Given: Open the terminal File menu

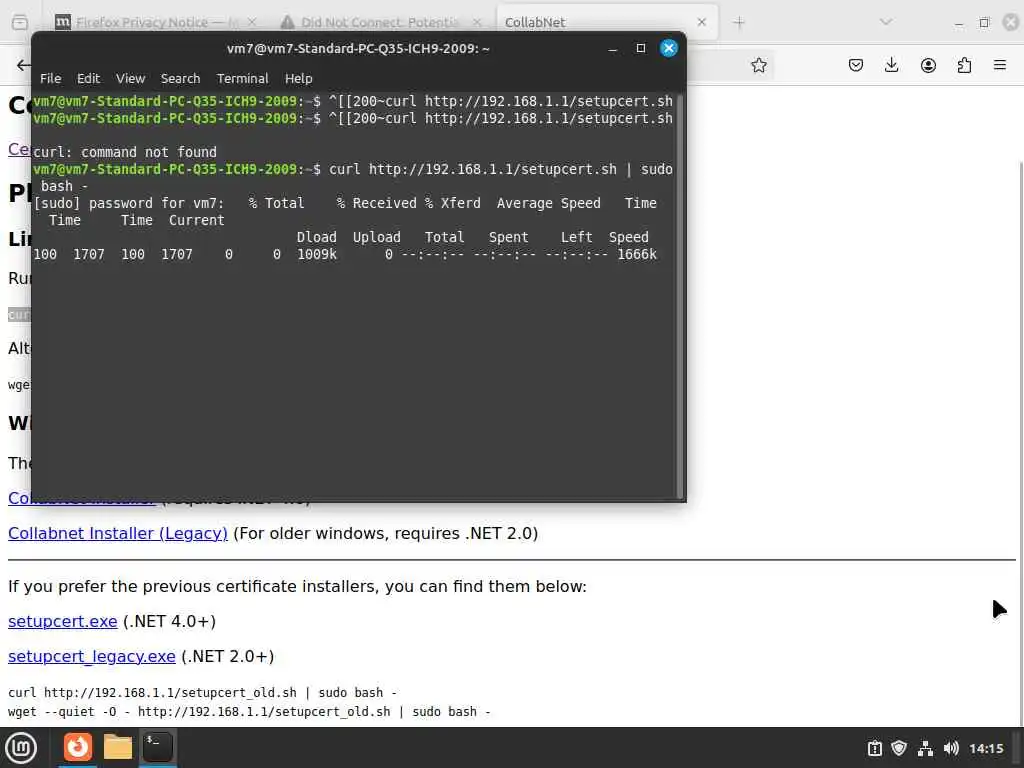Looking at the screenshot, I should pos(50,78).
